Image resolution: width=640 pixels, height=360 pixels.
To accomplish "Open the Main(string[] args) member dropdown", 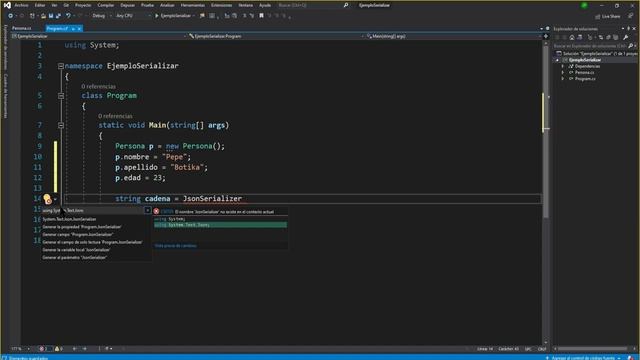I will click(453, 36).
